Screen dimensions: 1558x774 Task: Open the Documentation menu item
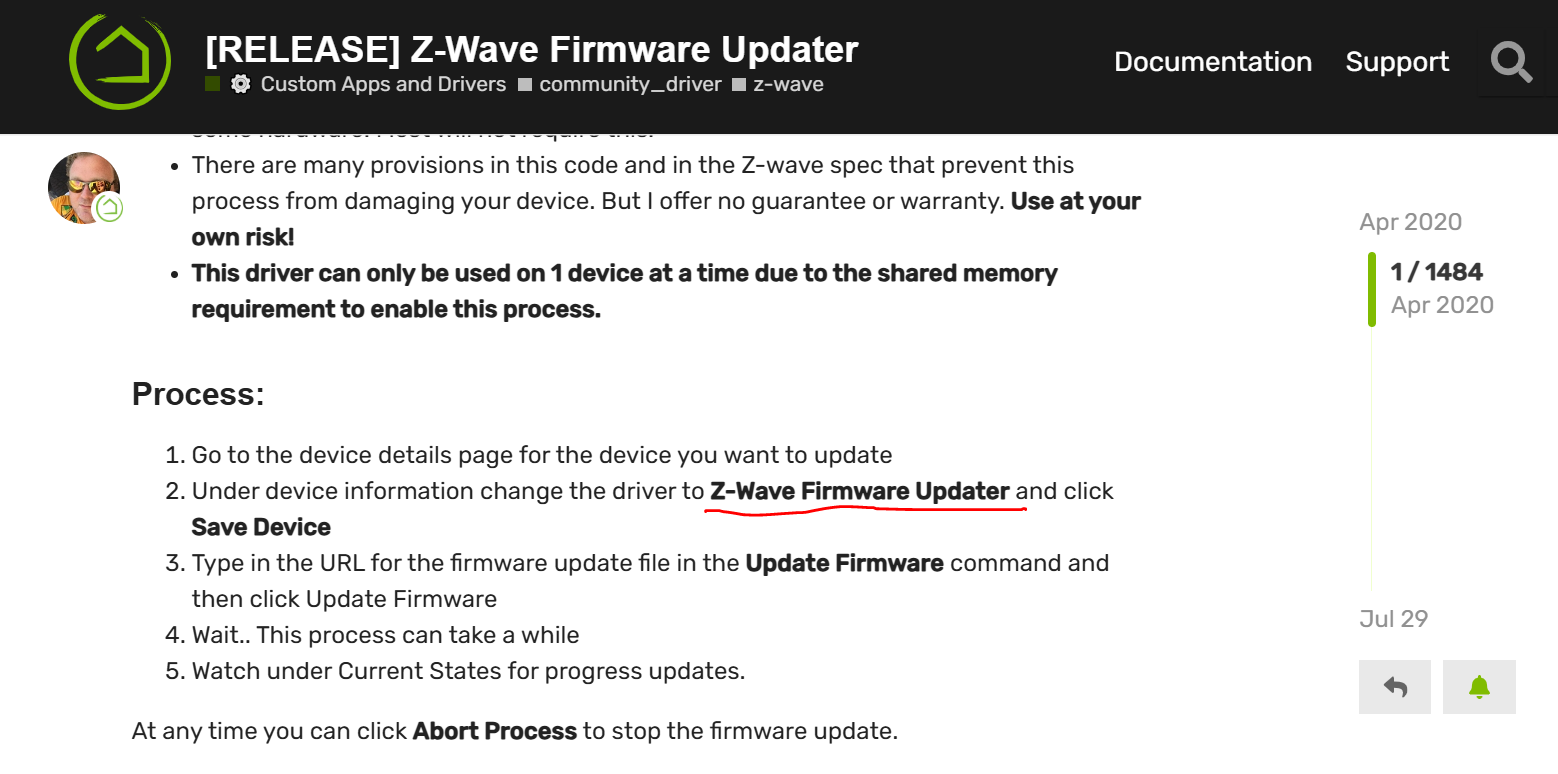1213,62
